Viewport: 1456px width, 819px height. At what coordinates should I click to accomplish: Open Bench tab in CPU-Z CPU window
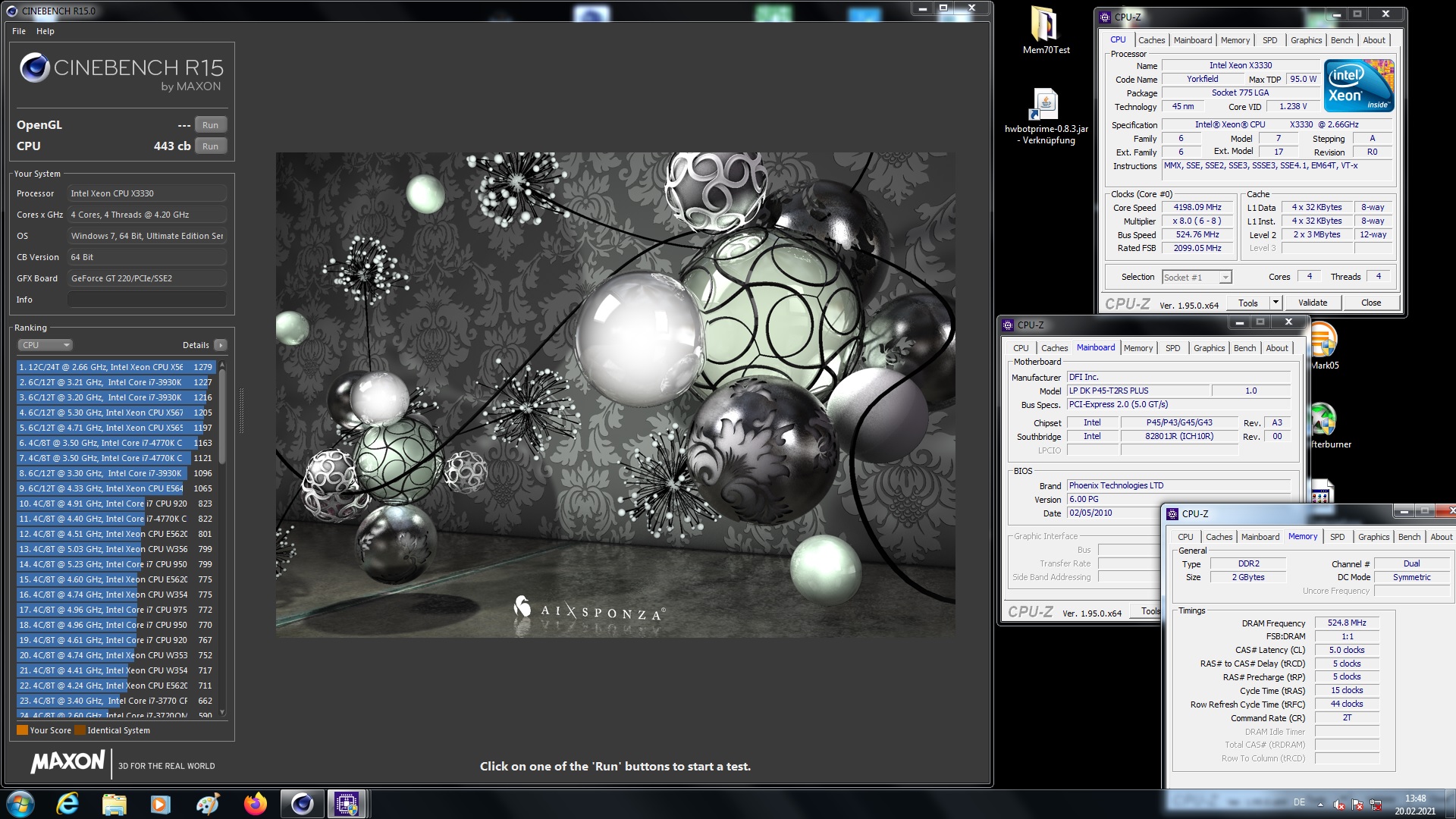(x=1341, y=40)
